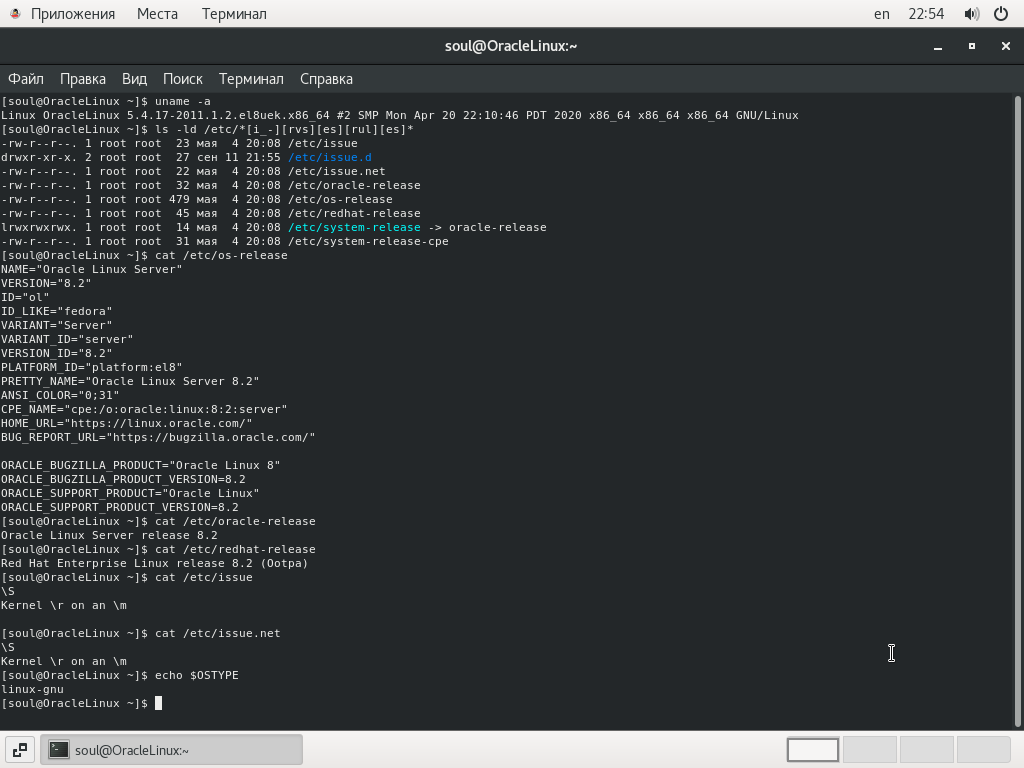The height and width of the screenshot is (768, 1024).
Task: Click the /etc/oracle-release listing entry
Action: coord(354,185)
